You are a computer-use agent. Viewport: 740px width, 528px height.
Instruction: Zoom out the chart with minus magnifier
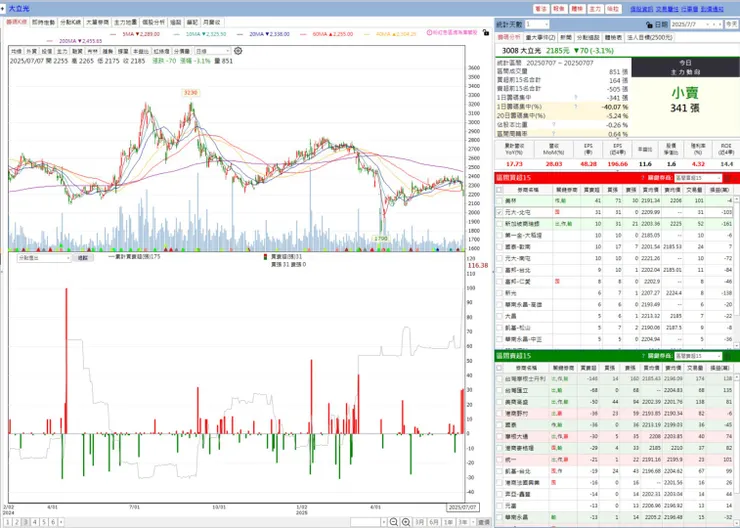[394, 522]
